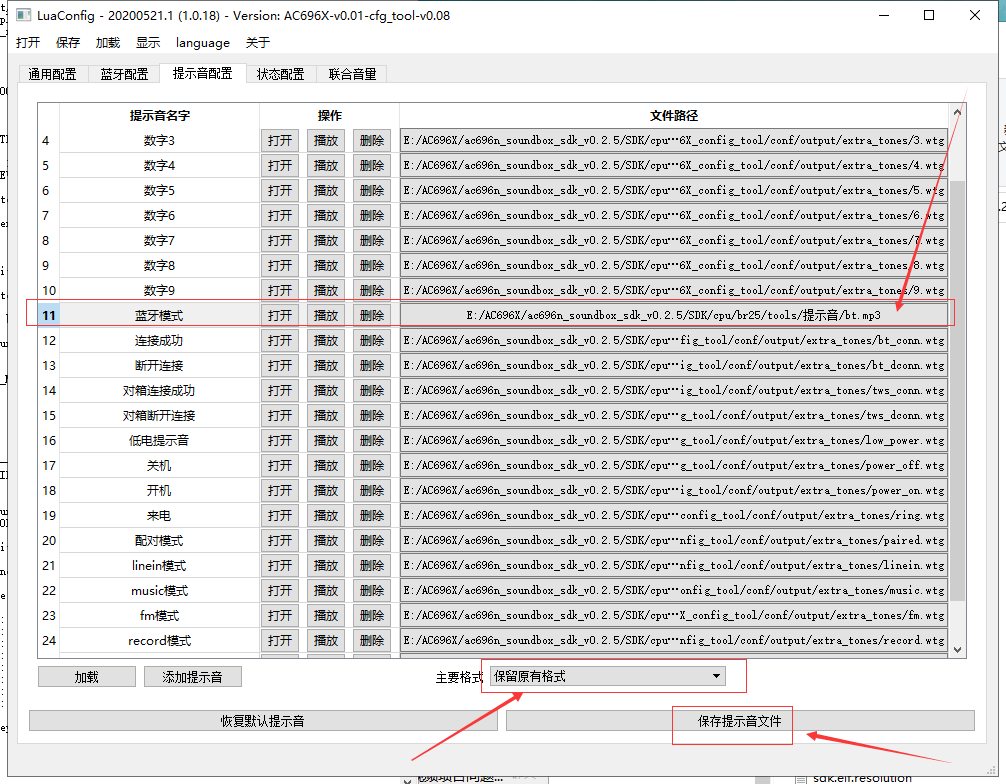
Task: Click 保存提示音文件 button
Action: (740, 720)
